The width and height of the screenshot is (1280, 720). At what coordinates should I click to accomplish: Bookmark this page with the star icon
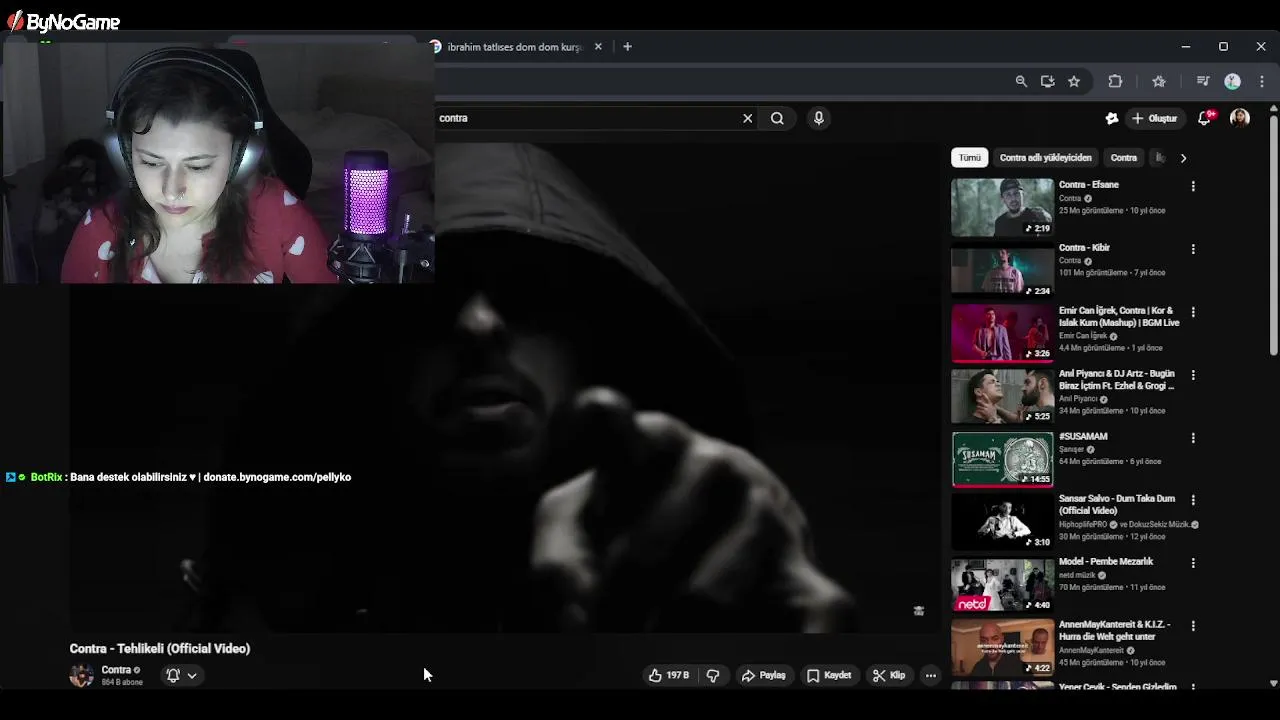click(x=1074, y=81)
